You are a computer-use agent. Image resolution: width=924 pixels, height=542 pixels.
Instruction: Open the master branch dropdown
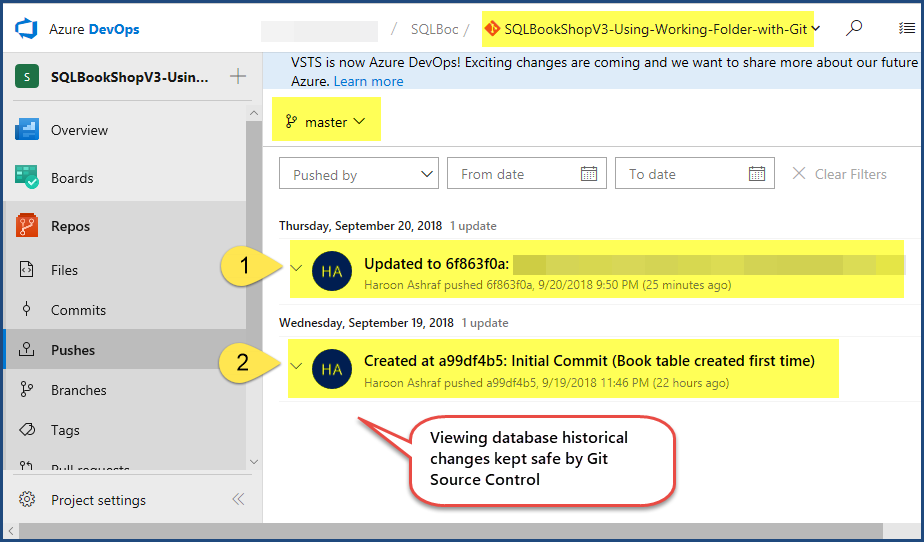pyautogui.click(x=326, y=121)
